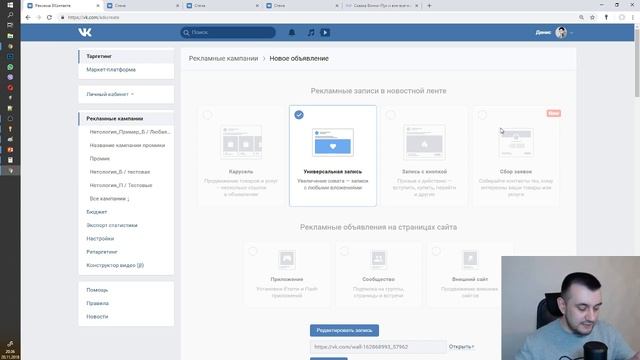The image size is (640, 360).
Task: Reload the page with the refresh icon
Action: [49, 18]
